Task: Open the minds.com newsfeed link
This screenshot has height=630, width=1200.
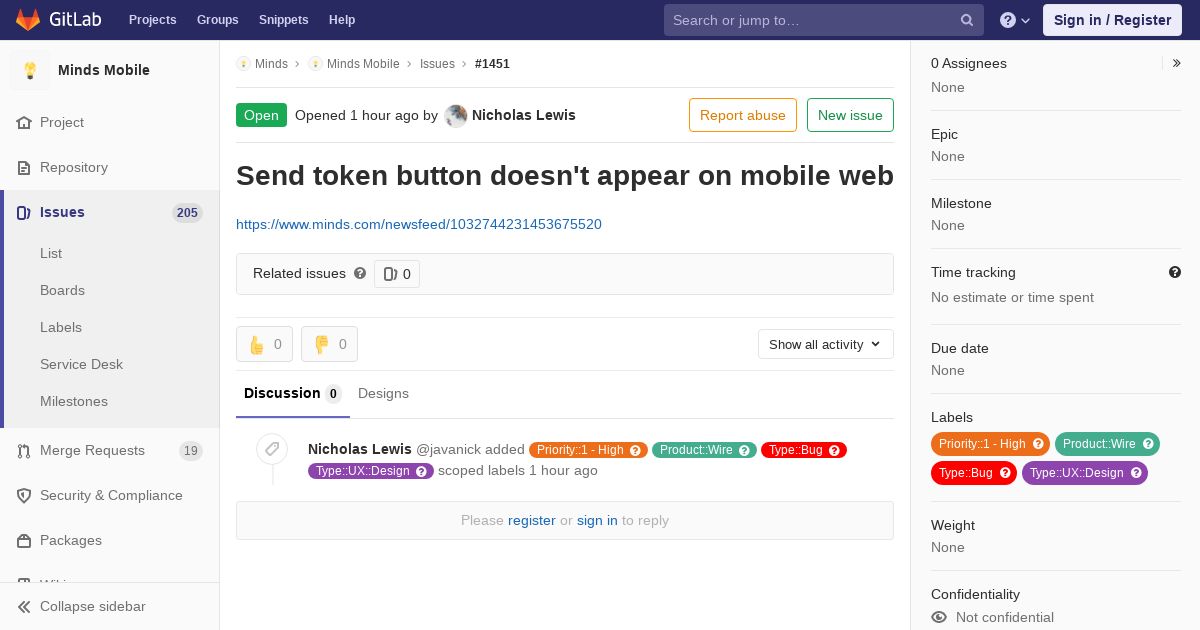Action: click(x=419, y=224)
